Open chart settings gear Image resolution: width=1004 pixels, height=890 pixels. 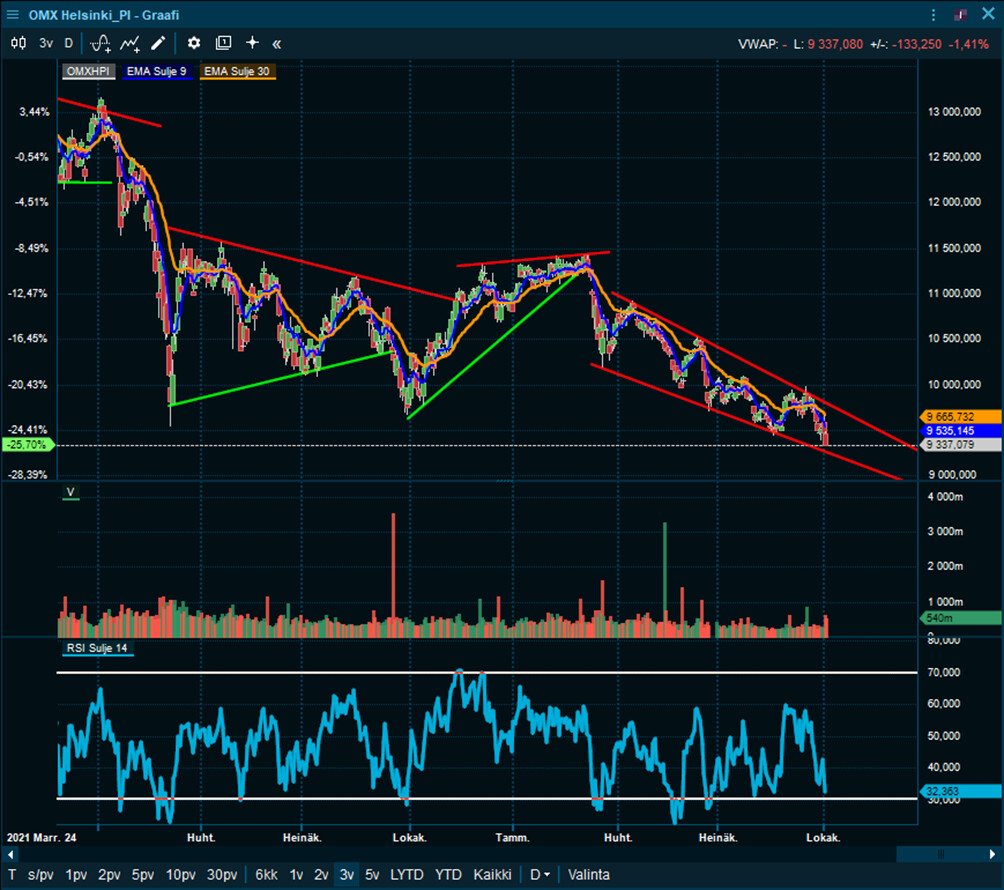click(193, 44)
